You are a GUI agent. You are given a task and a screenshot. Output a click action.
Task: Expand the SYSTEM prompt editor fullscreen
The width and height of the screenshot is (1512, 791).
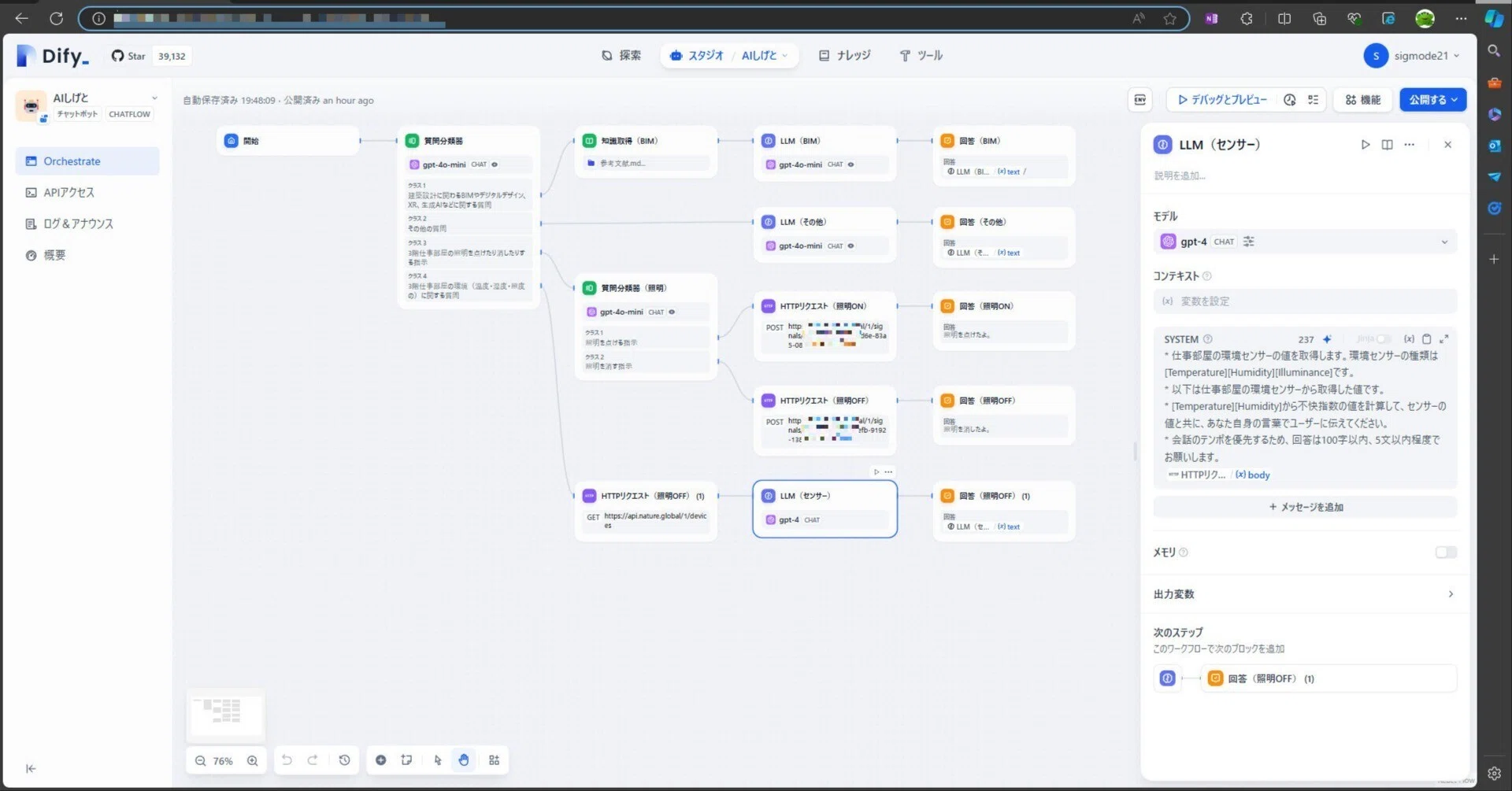point(1443,339)
